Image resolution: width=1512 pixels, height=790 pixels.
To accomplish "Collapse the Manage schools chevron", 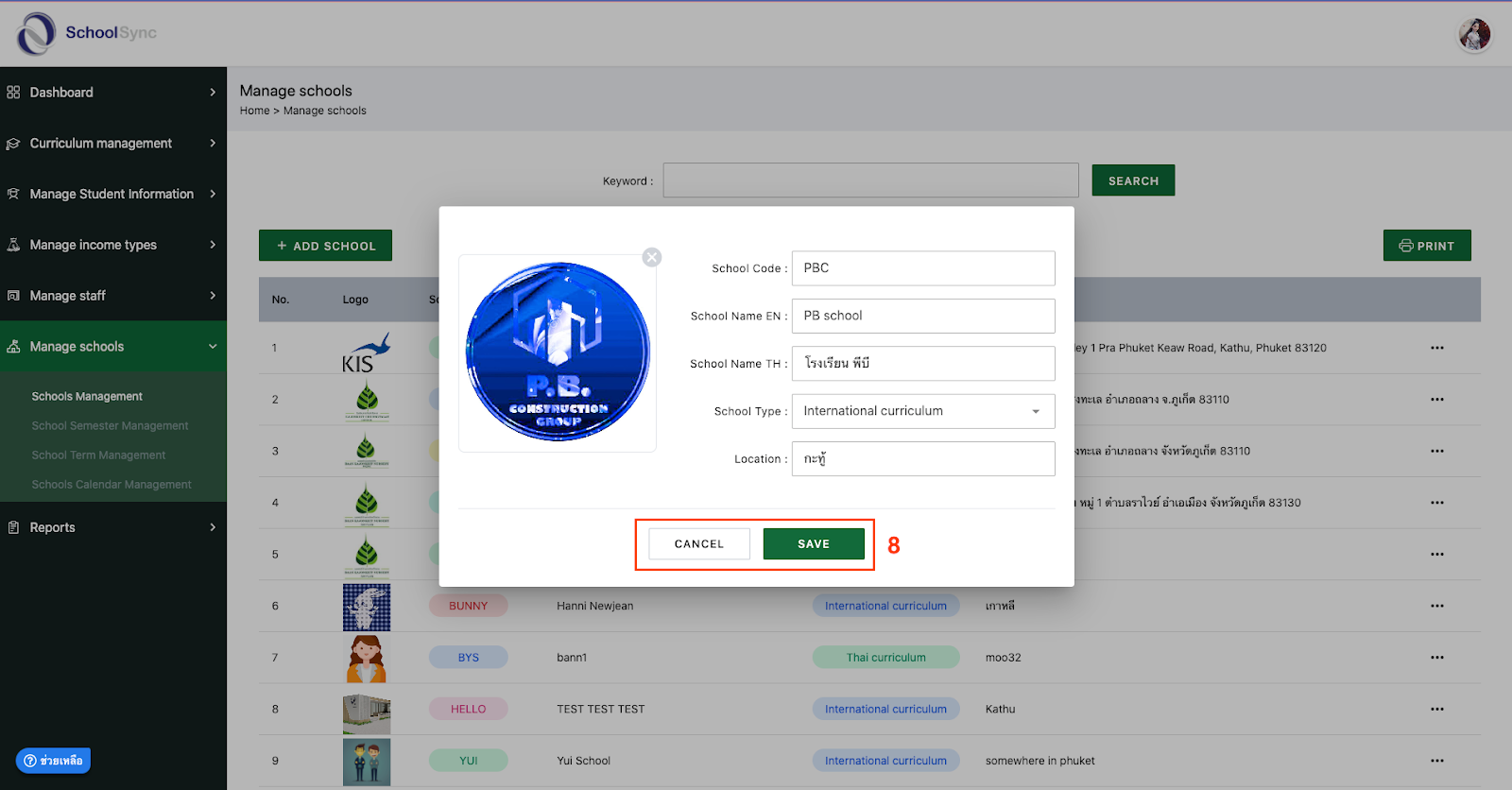I will 213,347.
